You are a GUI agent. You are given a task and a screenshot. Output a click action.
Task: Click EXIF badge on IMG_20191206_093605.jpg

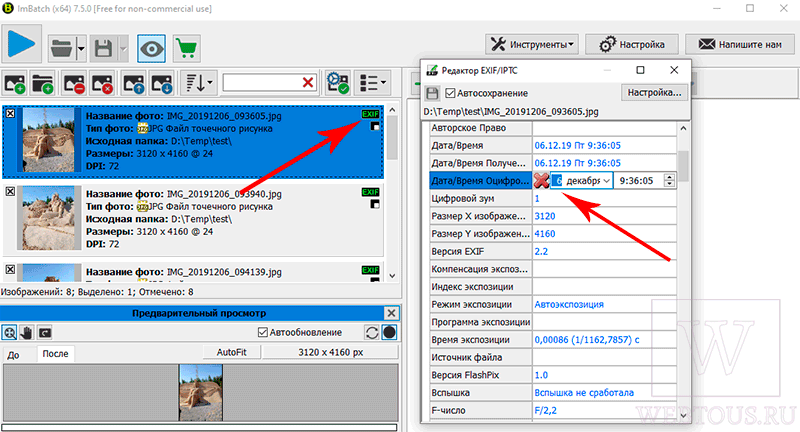pos(370,114)
